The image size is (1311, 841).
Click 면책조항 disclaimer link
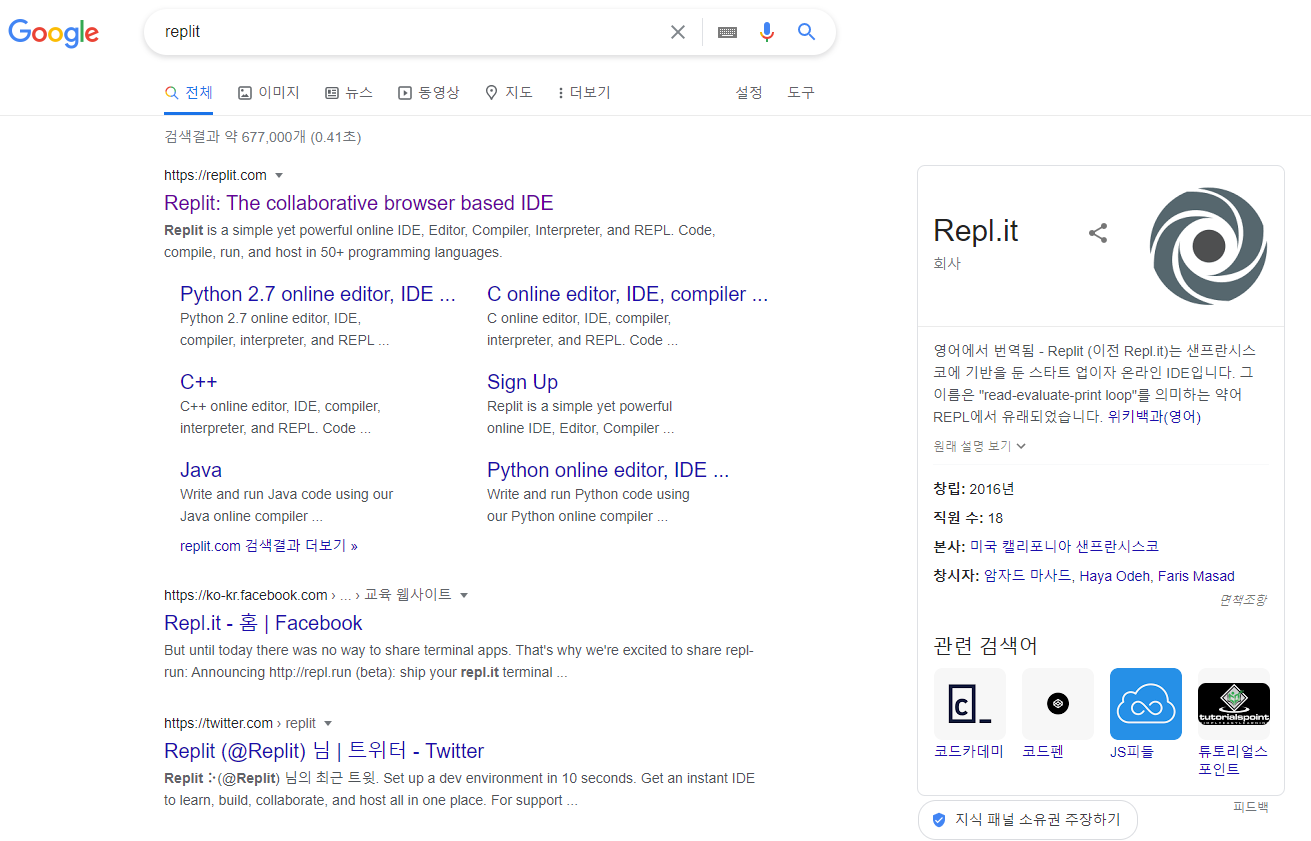click(1243, 600)
